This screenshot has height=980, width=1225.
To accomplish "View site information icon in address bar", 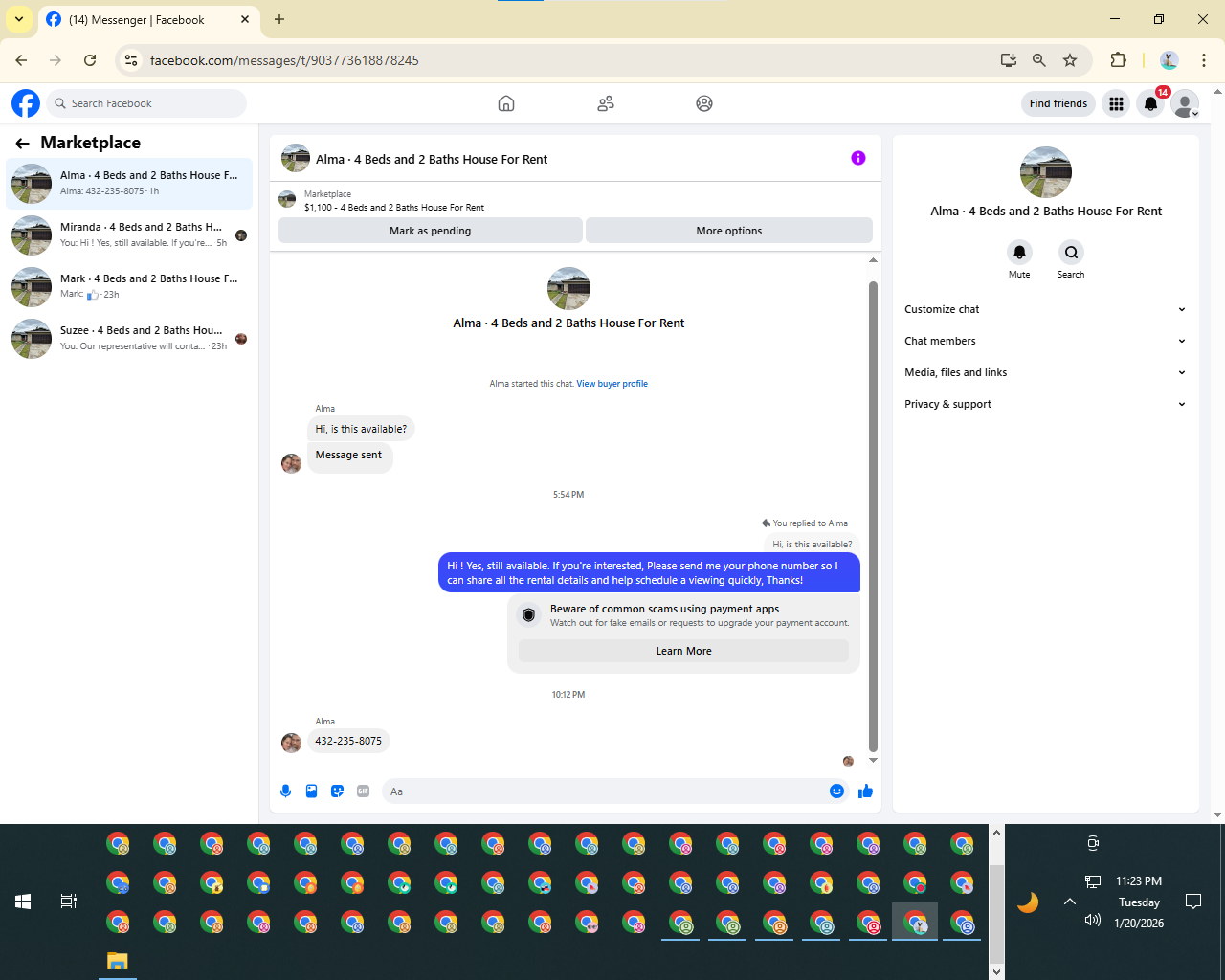I will click(132, 60).
